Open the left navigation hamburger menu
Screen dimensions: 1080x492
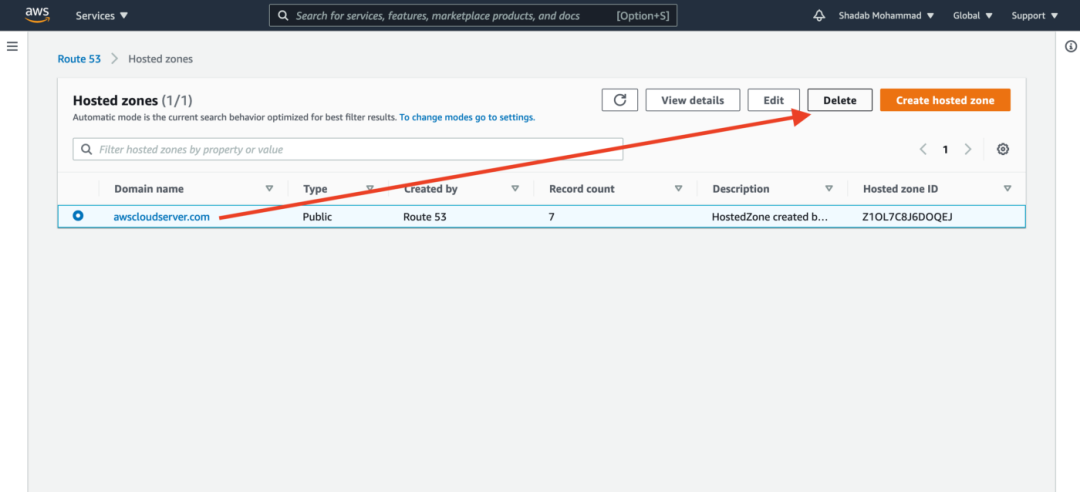coord(12,46)
